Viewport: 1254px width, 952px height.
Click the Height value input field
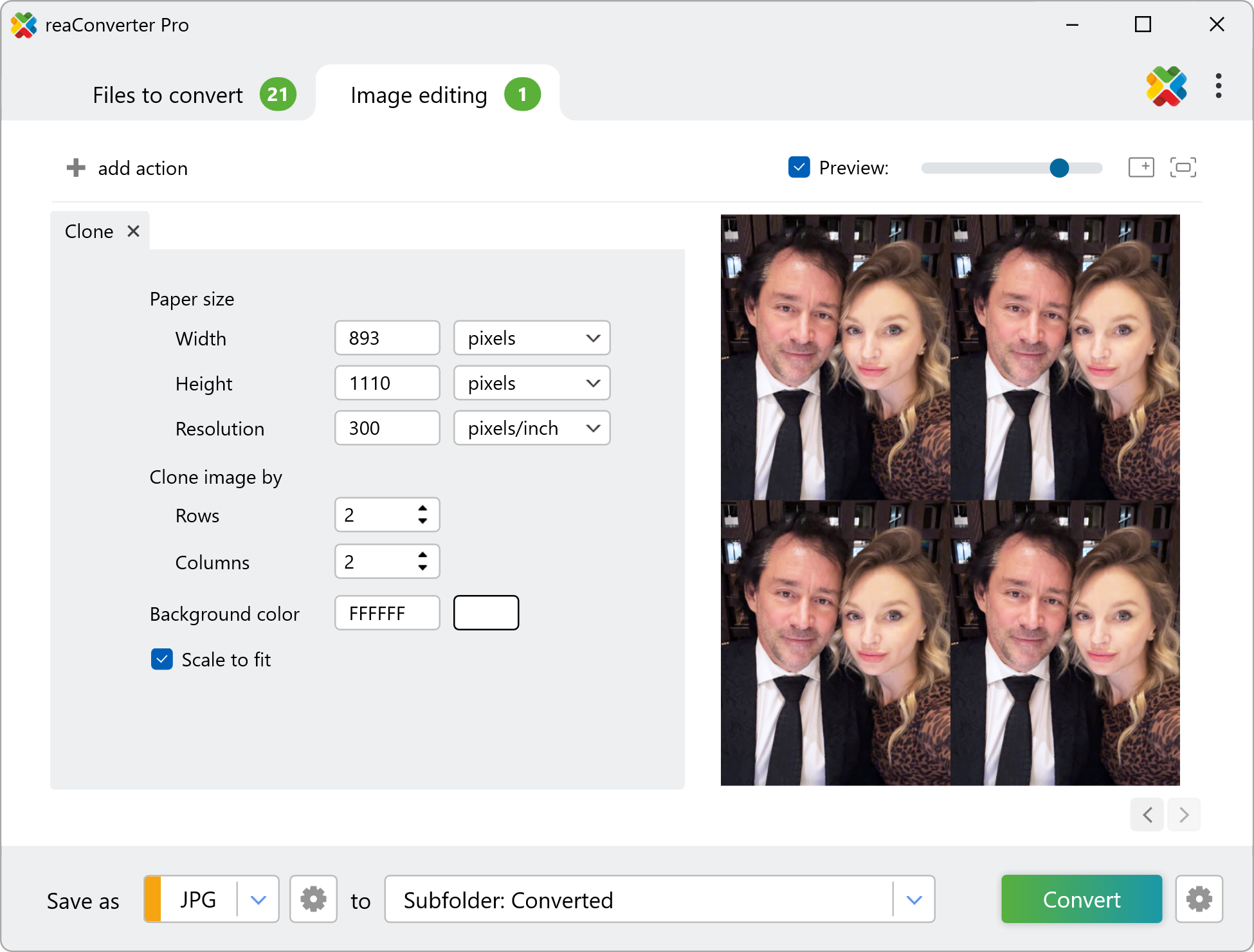(386, 383)
